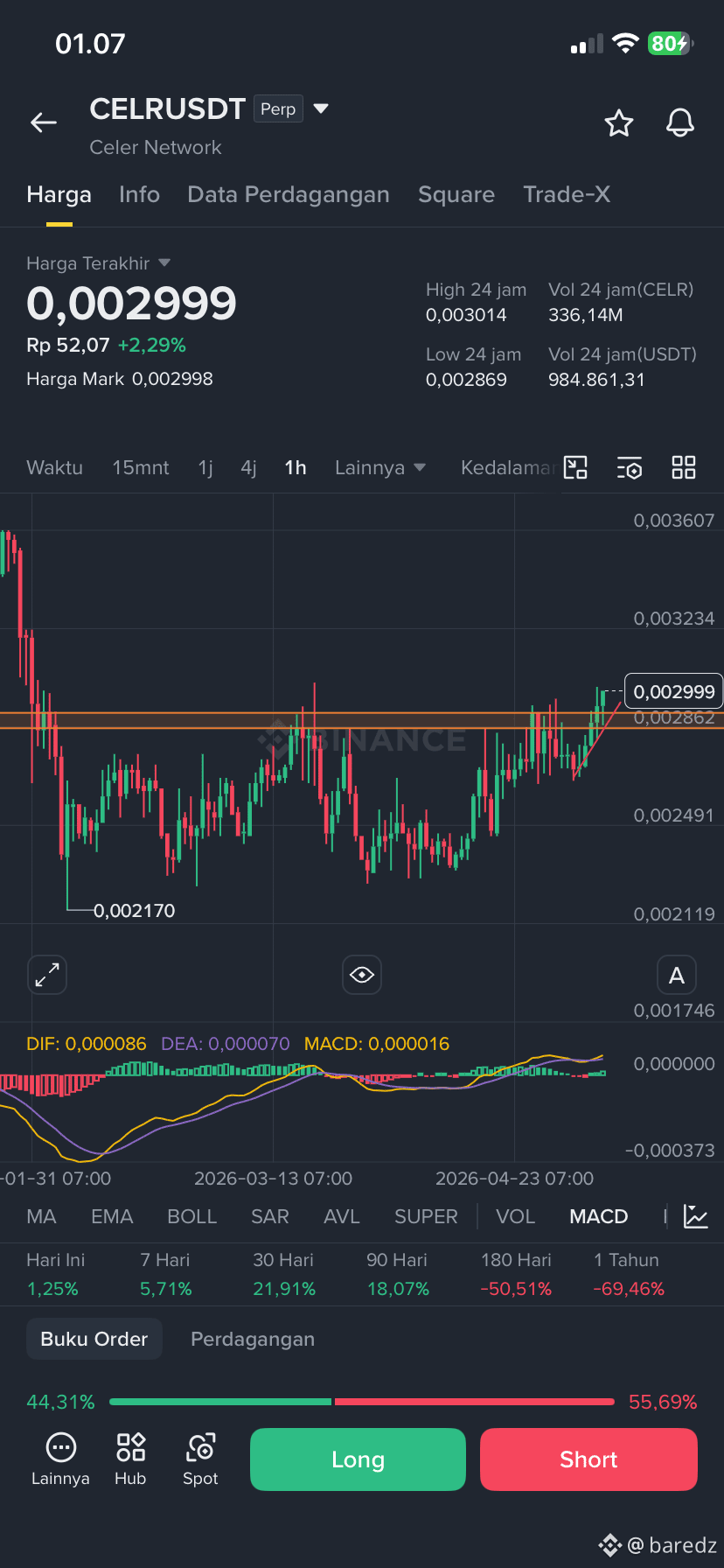The height and width of the screenshot is (1568, 724).
Task: Enable the EMA indicator
Action: [112, 1216]
